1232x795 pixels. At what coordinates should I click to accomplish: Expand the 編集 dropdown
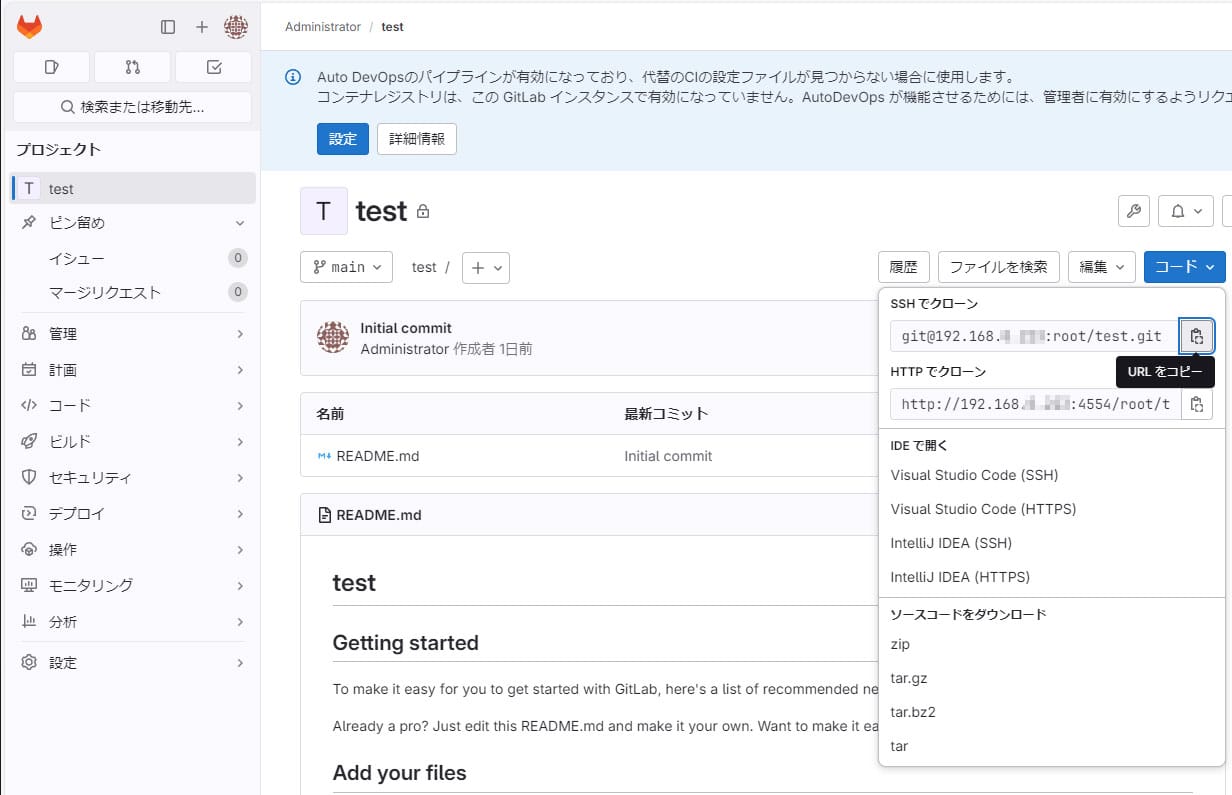1102,267
